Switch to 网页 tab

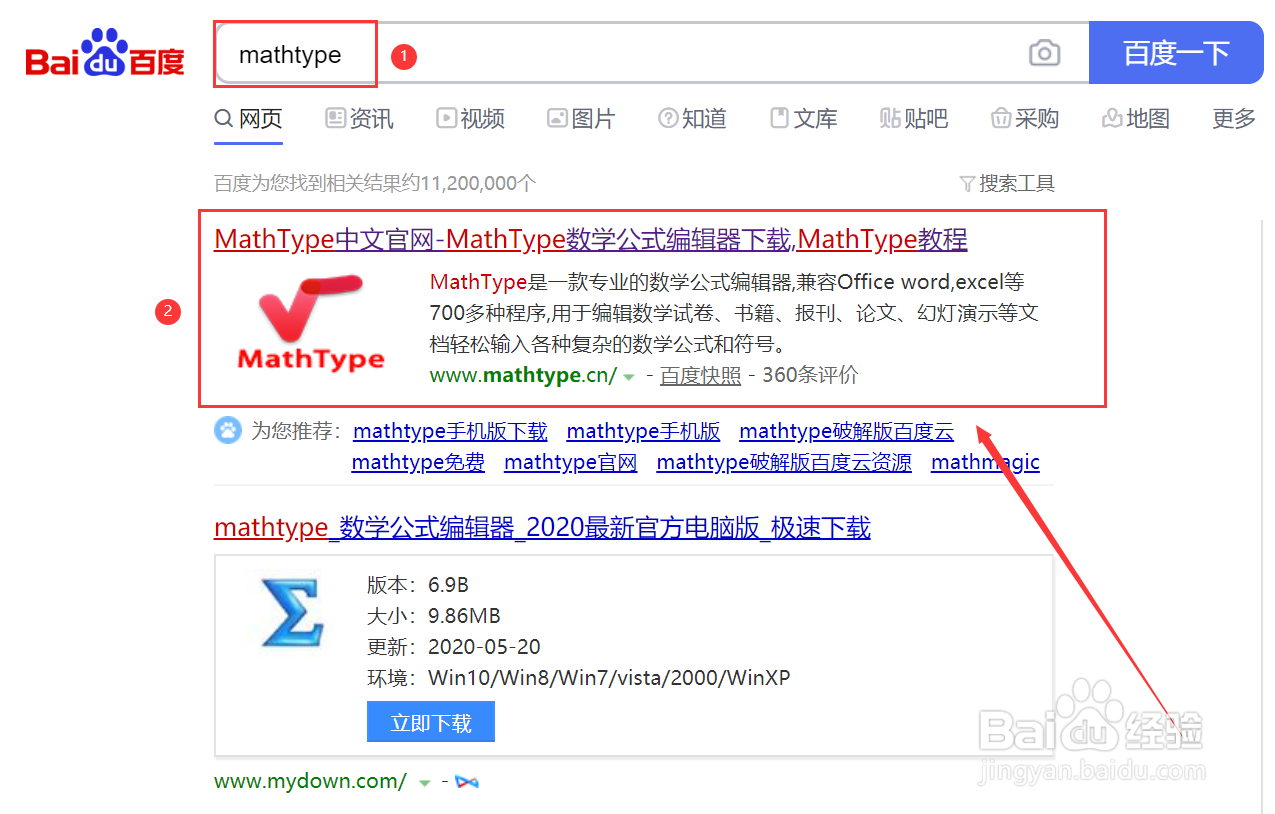pyautogui.click(x=249, y=119)
